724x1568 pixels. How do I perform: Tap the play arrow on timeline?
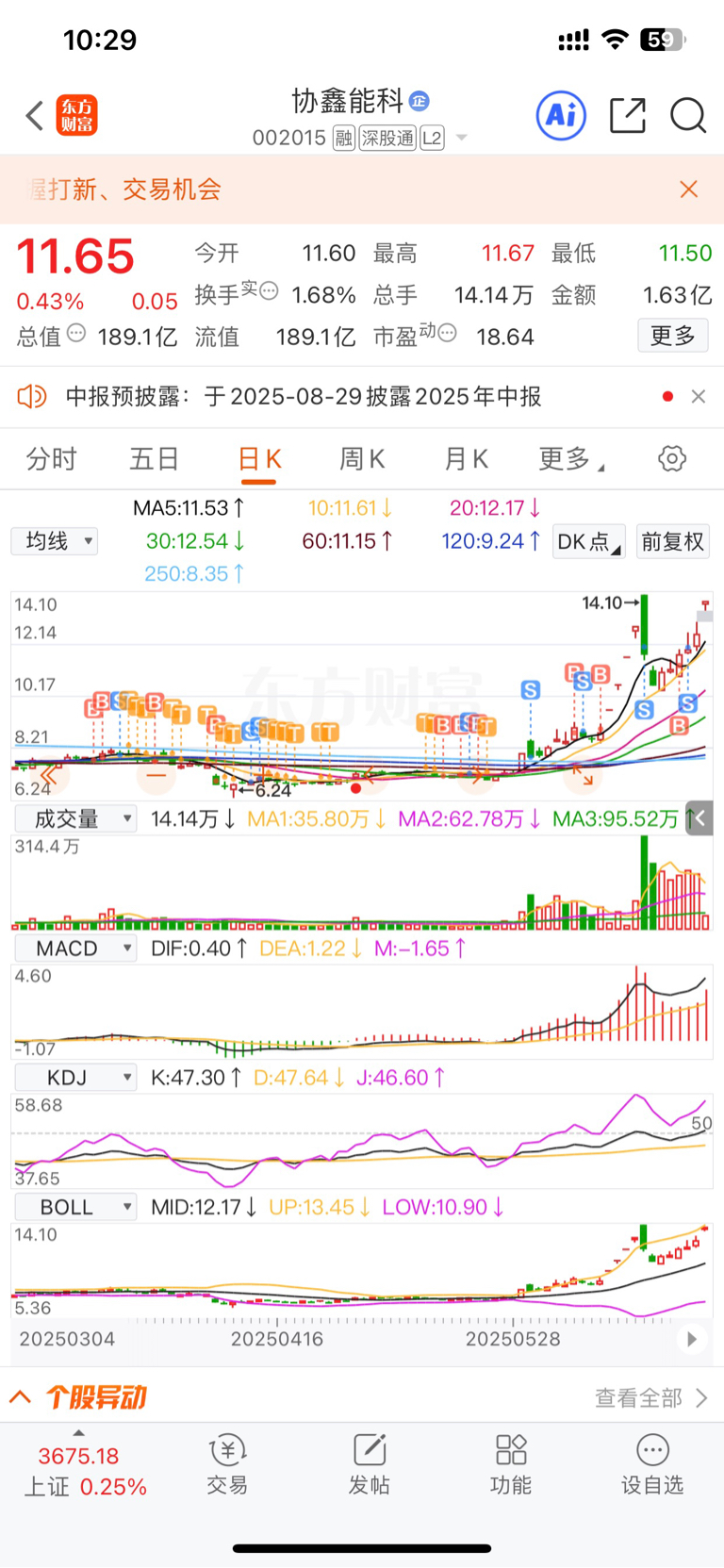pyautogui.click(x=692, y=1339)
